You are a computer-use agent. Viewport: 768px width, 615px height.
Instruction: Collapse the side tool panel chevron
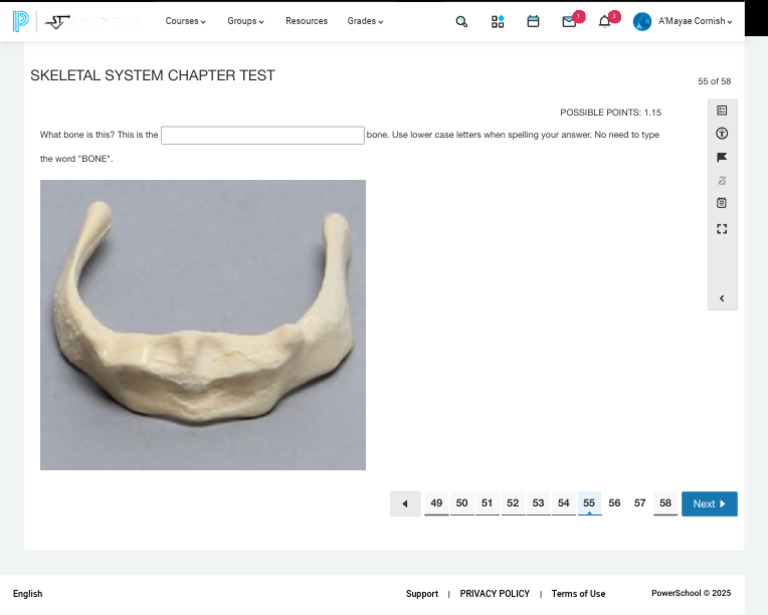[x=722, y=298]
